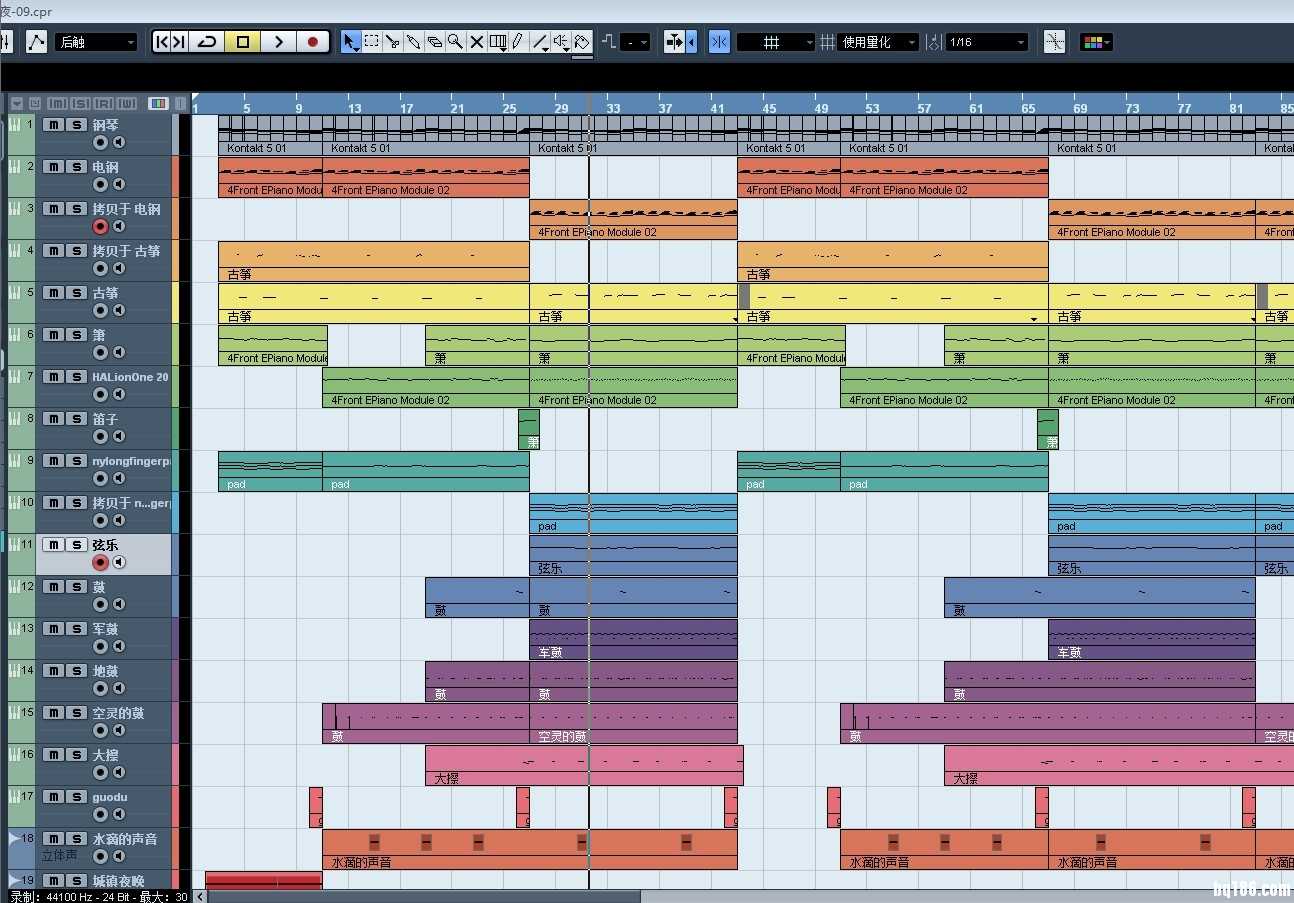The height and width of the screenshot is (903, 1294).
Task: Select the 笛子 track small green clip near bar 26
Action: click(529, 429)
